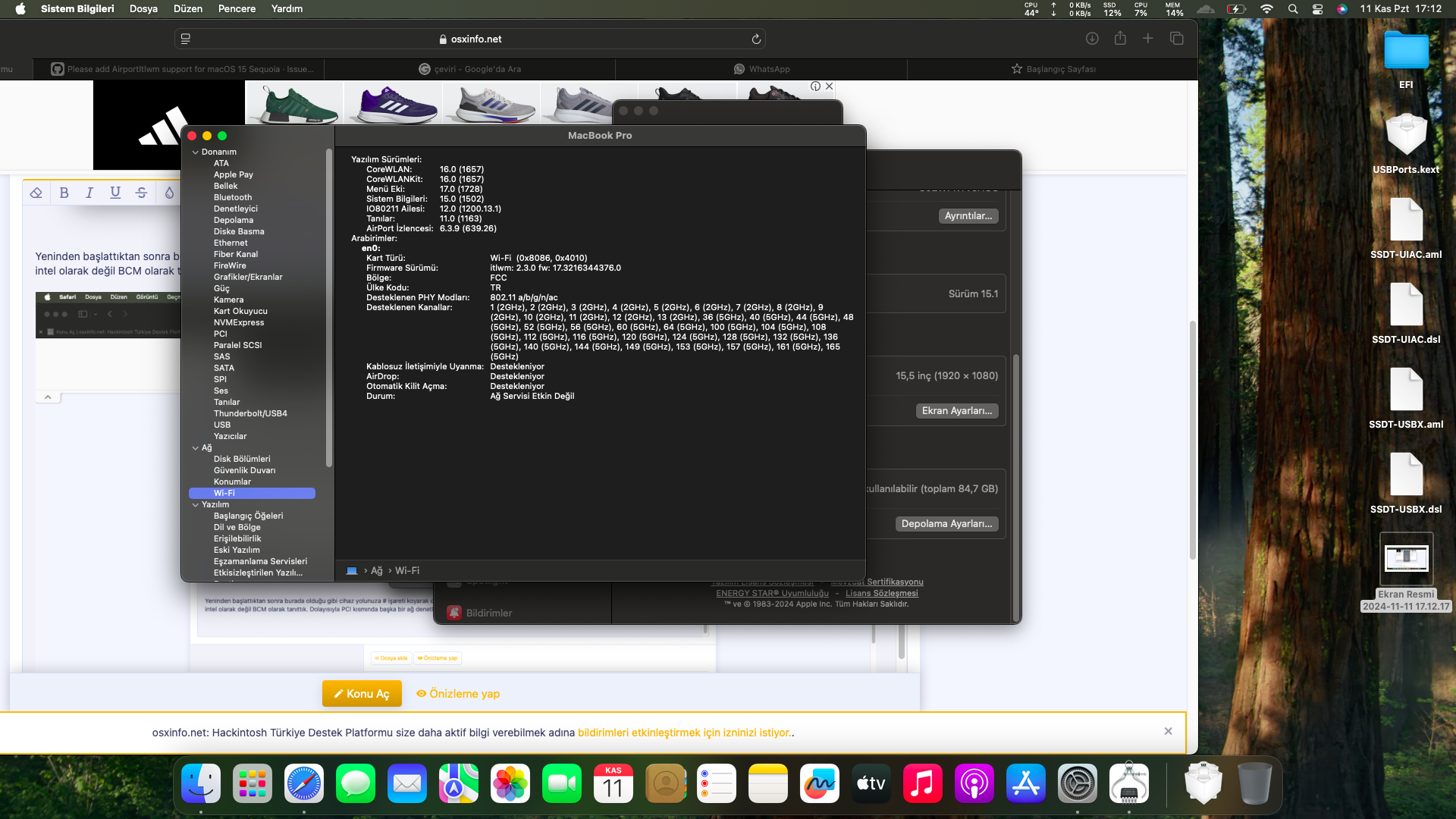Click the Italic formatting icon

[89, 193]
